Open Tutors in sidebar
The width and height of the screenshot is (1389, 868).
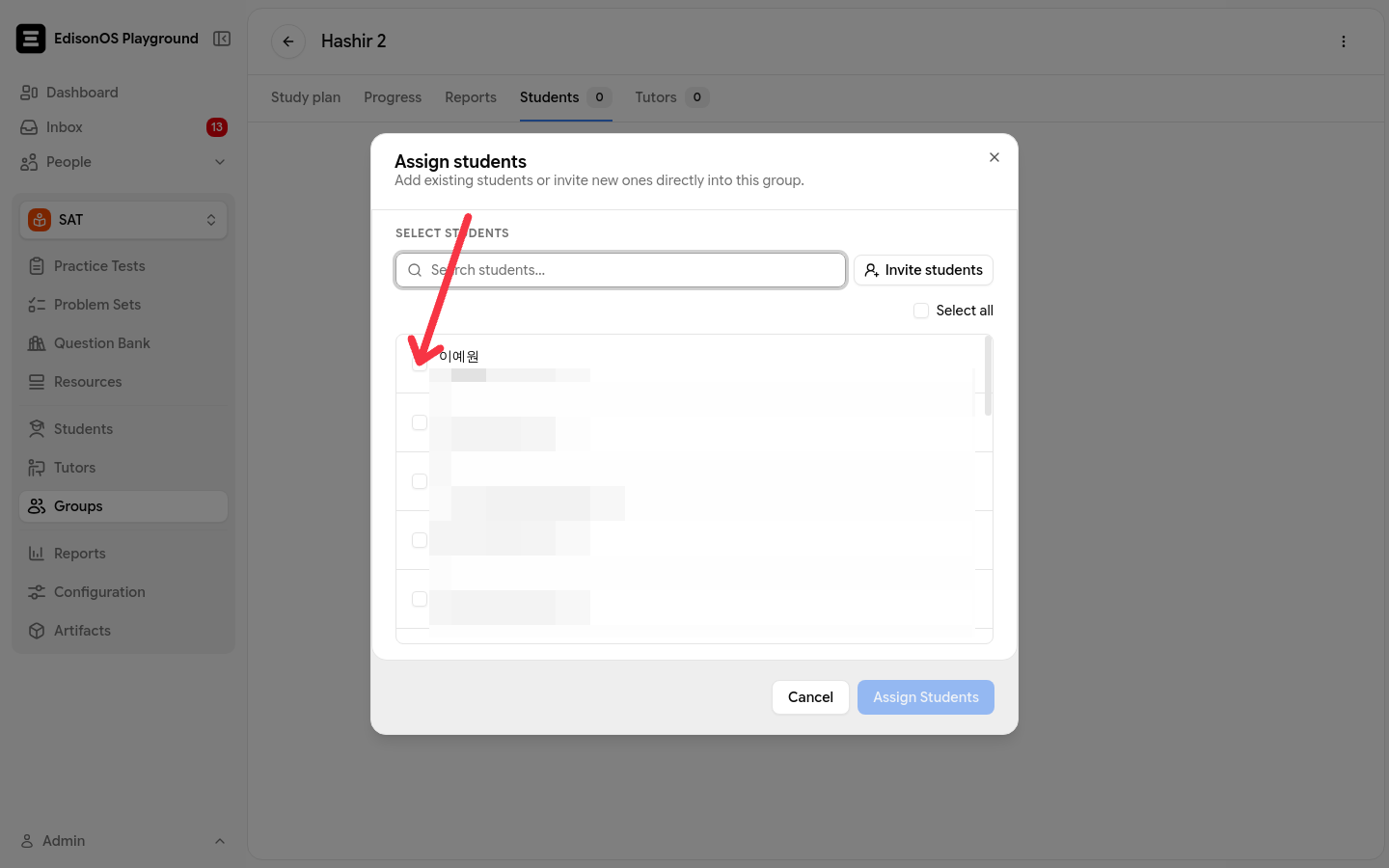click(x=123, y=468)
